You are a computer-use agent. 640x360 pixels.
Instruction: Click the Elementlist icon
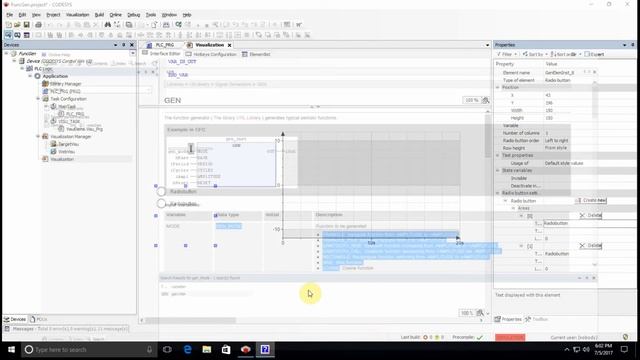tap(244, 54)
